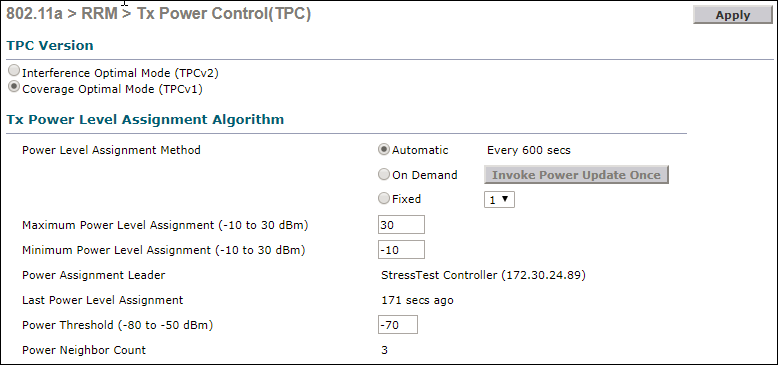Screen dimensions: 778x365
Task: Click Tx Power Level Assignment Algorithm heading
Action: coord(145,120)
